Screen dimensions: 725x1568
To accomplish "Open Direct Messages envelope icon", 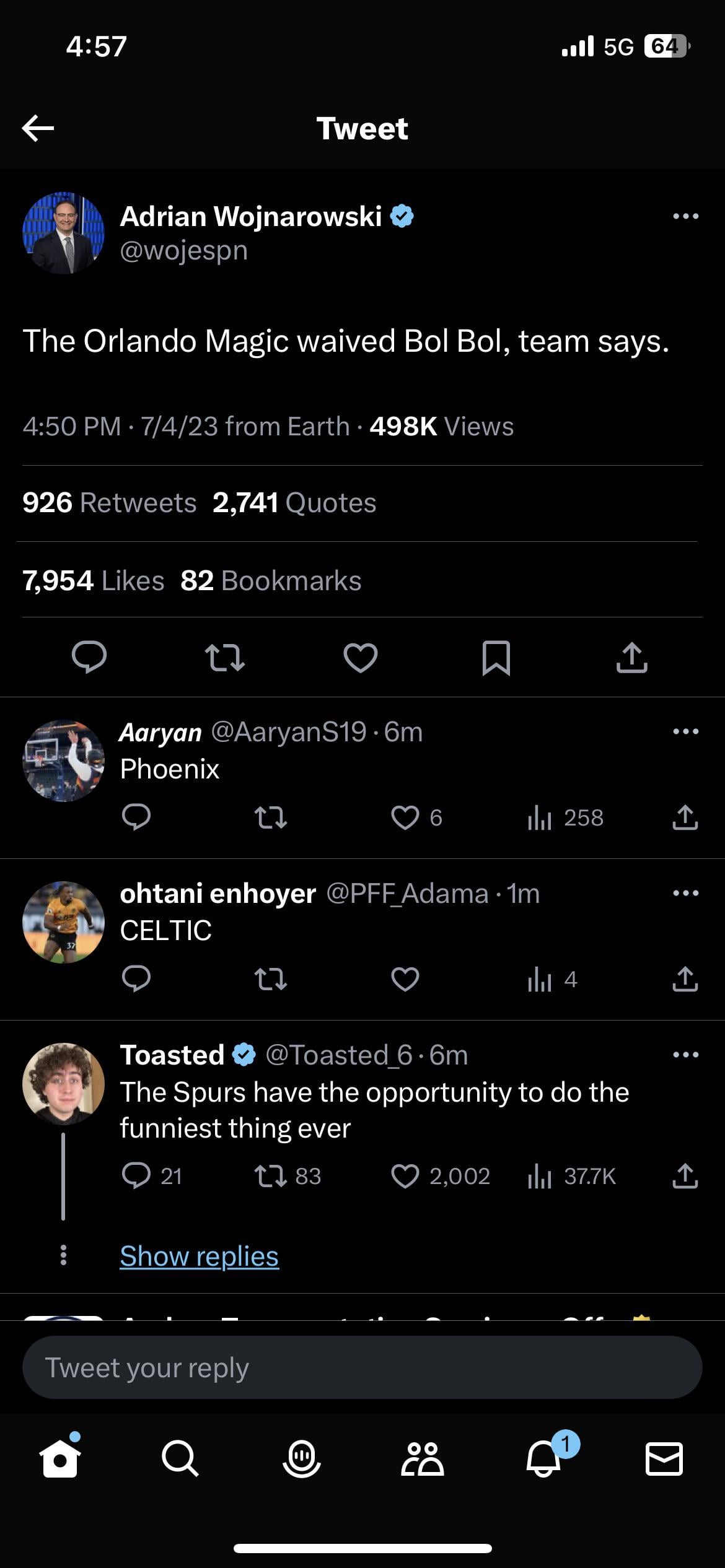I will point(664,1459).
